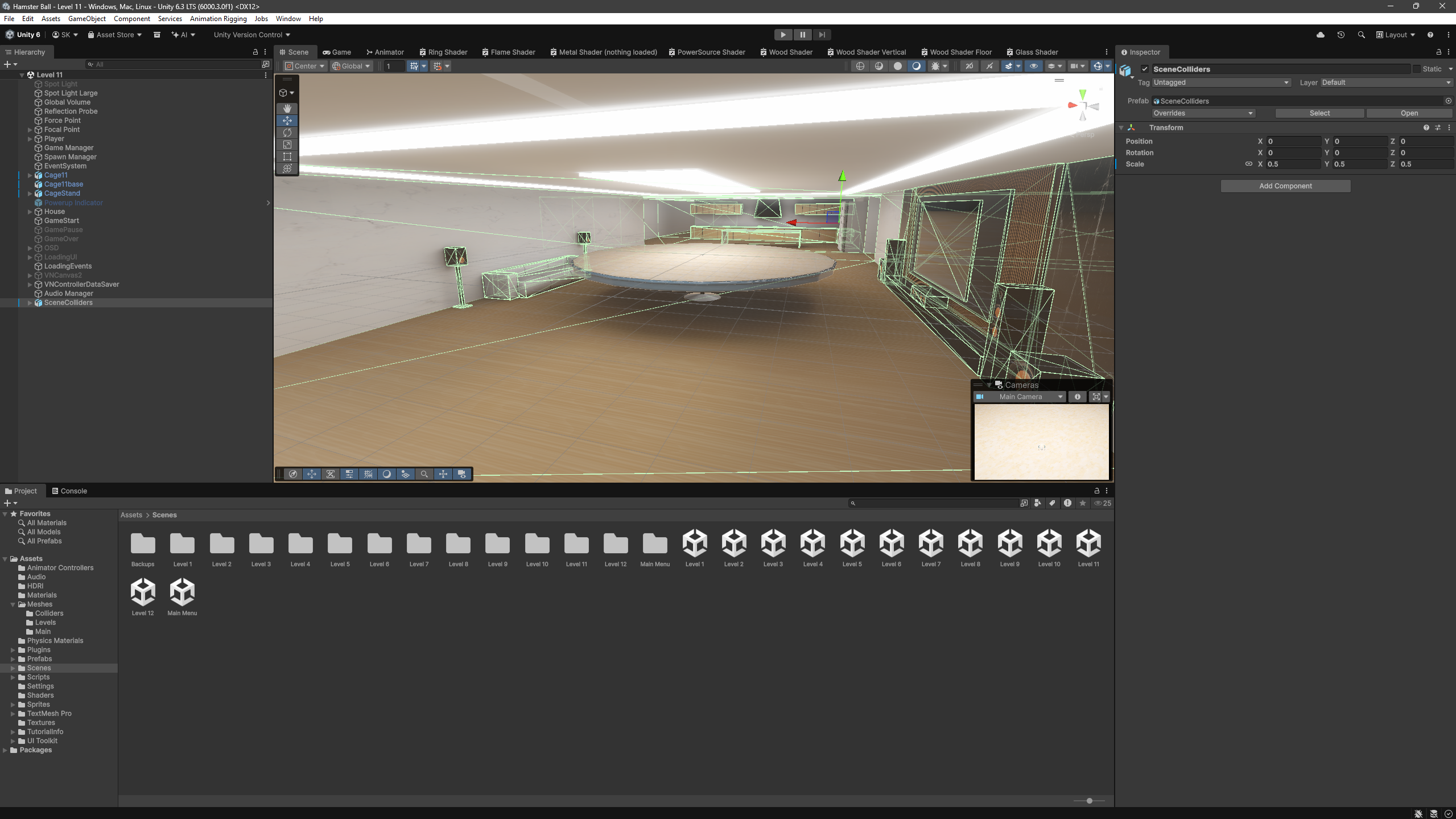Open Undo History icon in top bar

click(x=1340, y=35)
